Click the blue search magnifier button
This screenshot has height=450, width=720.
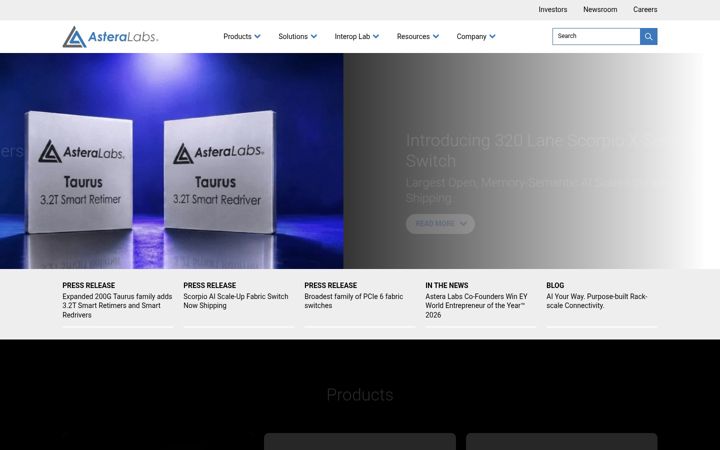pyautogui.click(x=648, y=36)
